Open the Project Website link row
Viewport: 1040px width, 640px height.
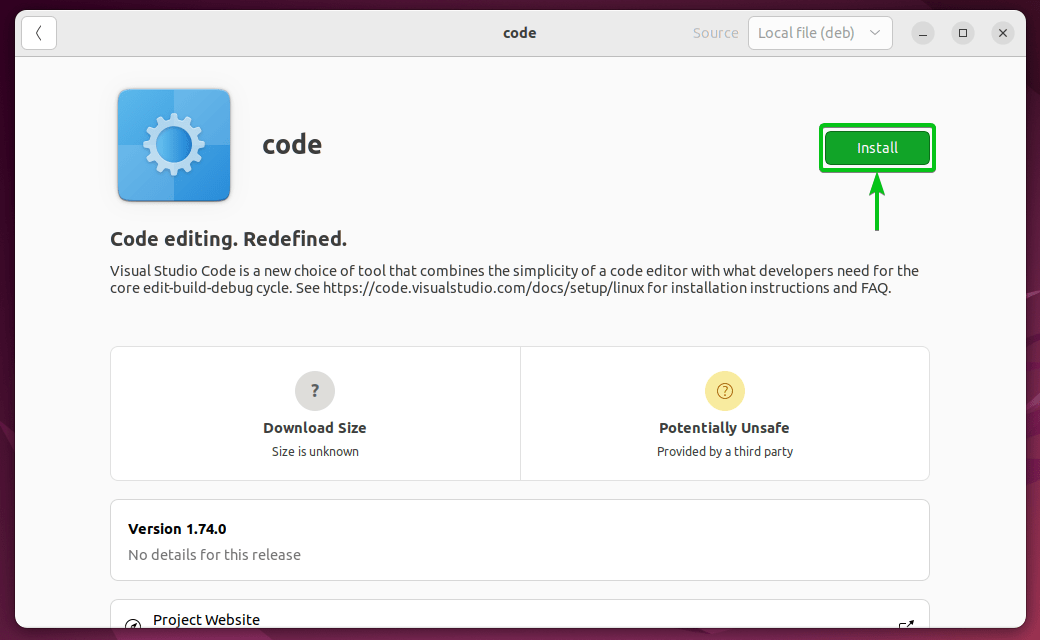tap(519, 615)
